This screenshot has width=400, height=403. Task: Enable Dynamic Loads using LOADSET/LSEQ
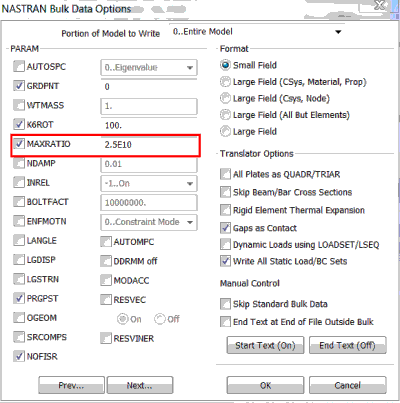(225, 244)
